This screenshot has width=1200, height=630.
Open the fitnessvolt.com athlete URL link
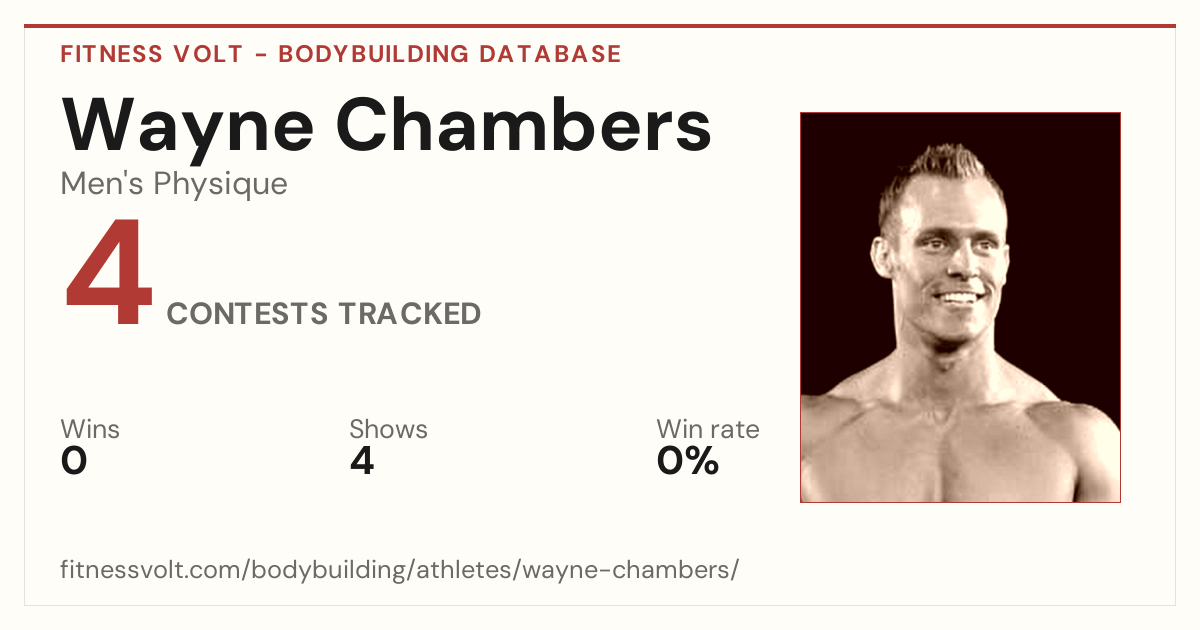tap(400, 570)
